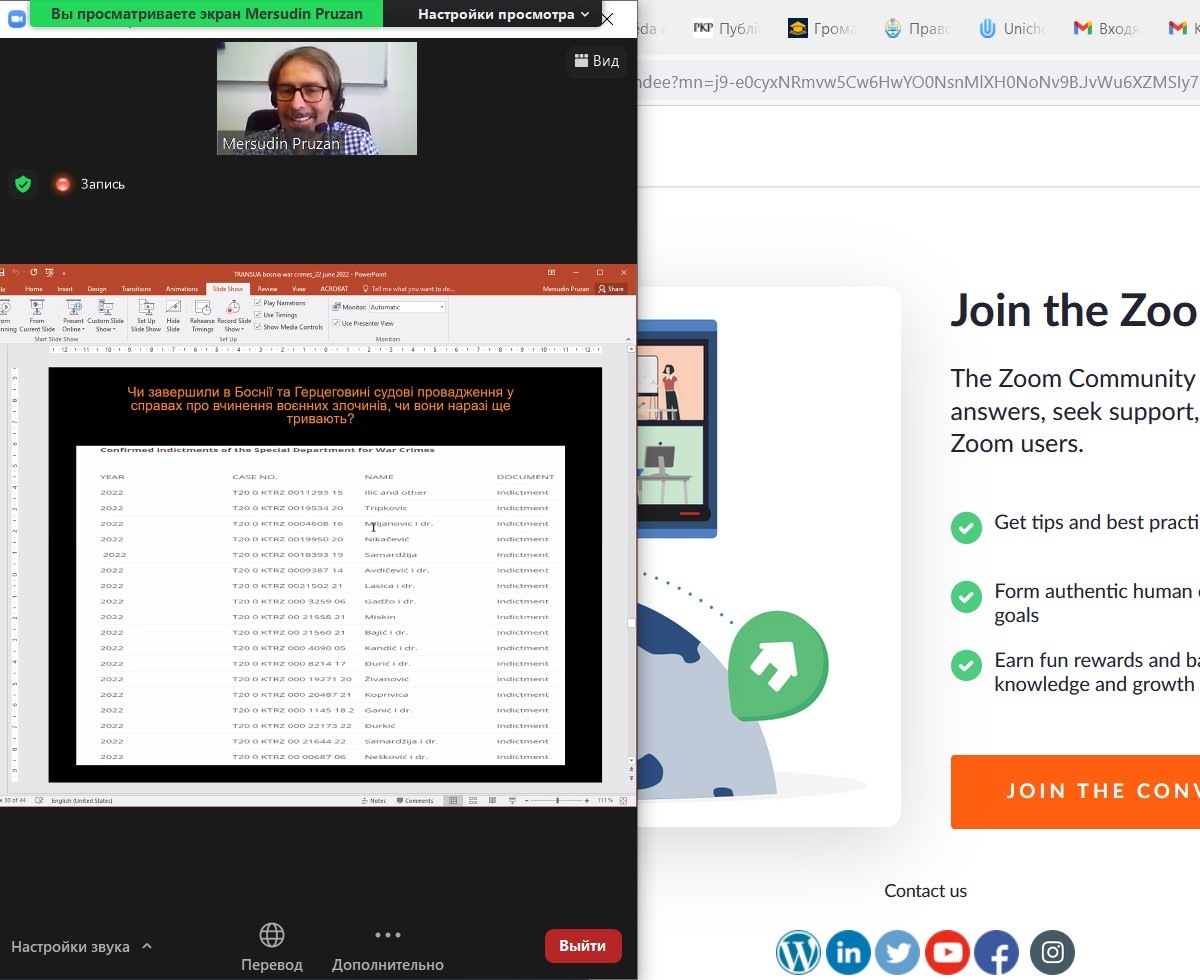Click Notes button in PowerPoint status bar

374,801
